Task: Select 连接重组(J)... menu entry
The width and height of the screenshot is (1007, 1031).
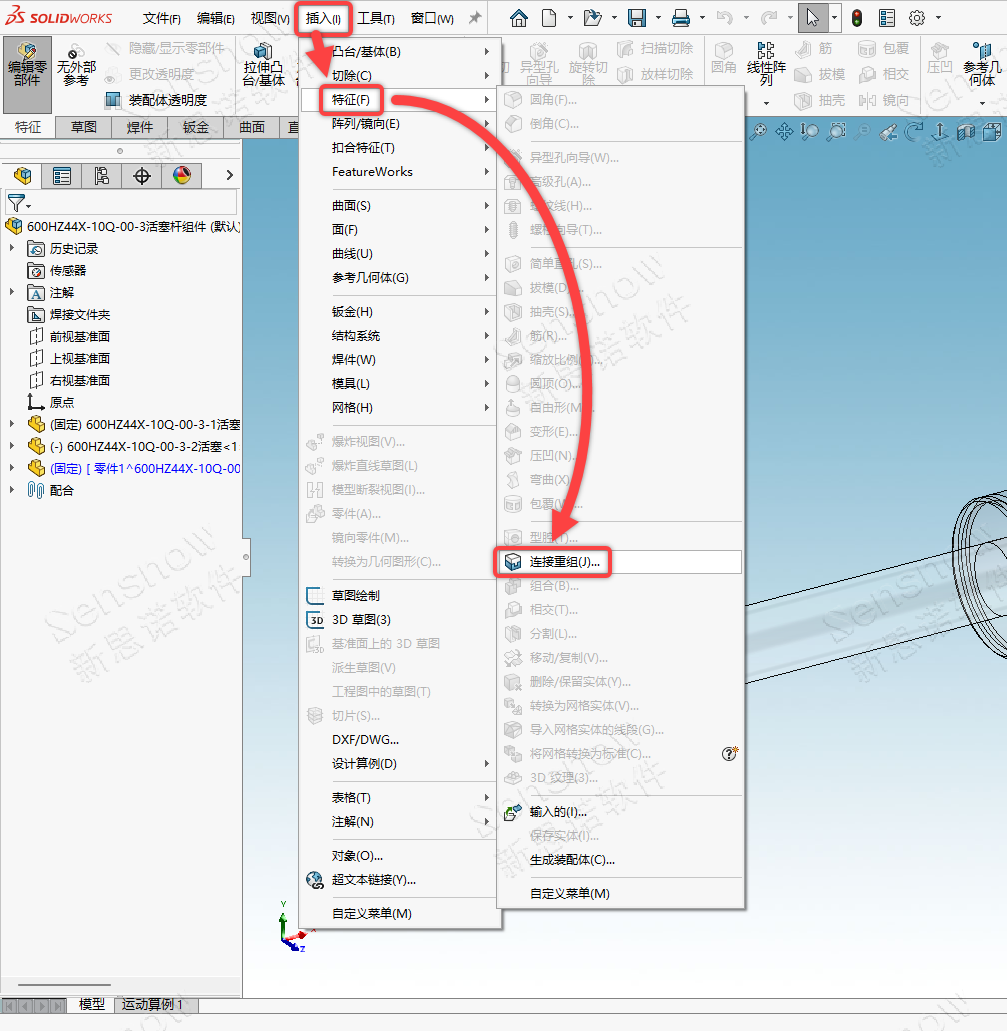Action: click(x=564, y=562)
